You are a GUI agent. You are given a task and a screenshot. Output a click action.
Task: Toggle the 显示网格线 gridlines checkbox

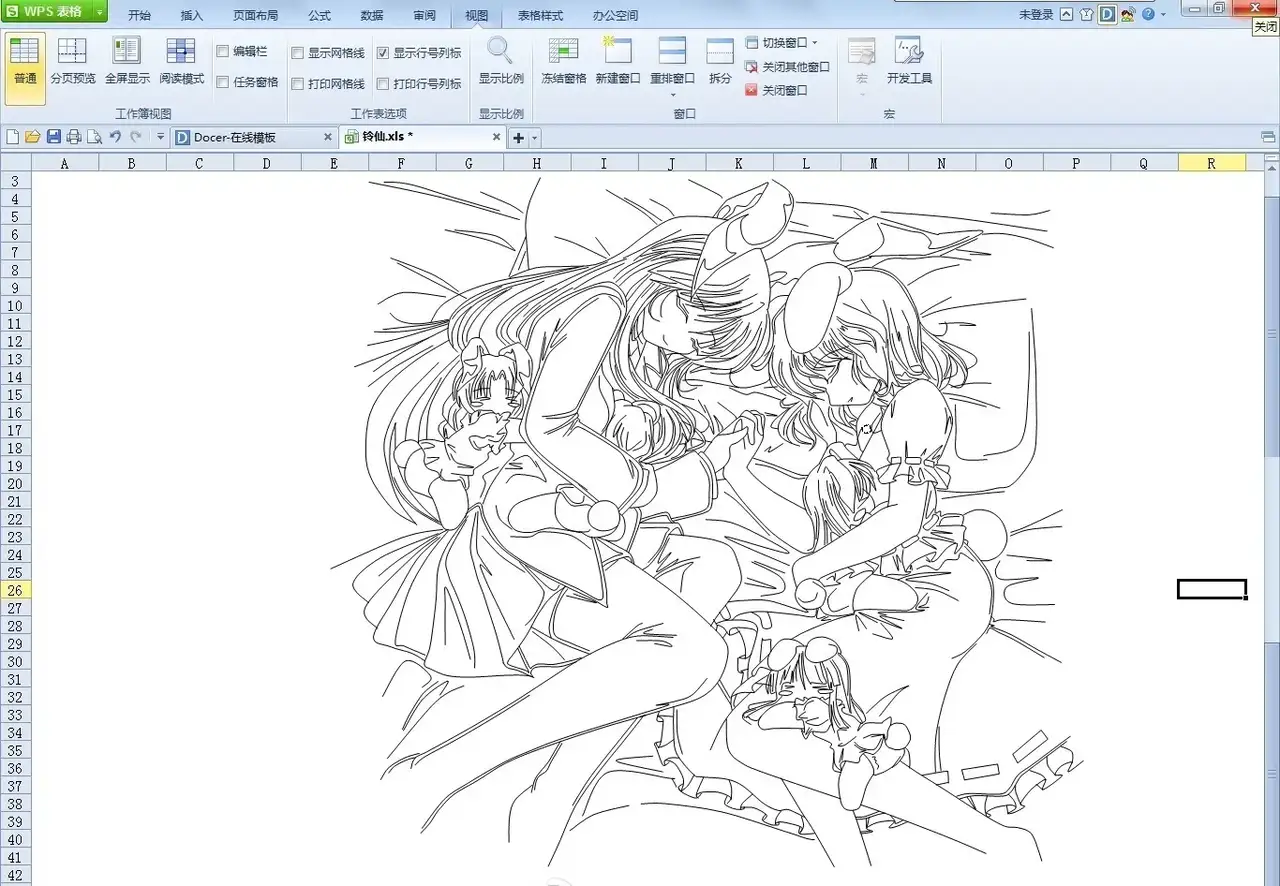point(298,53)
